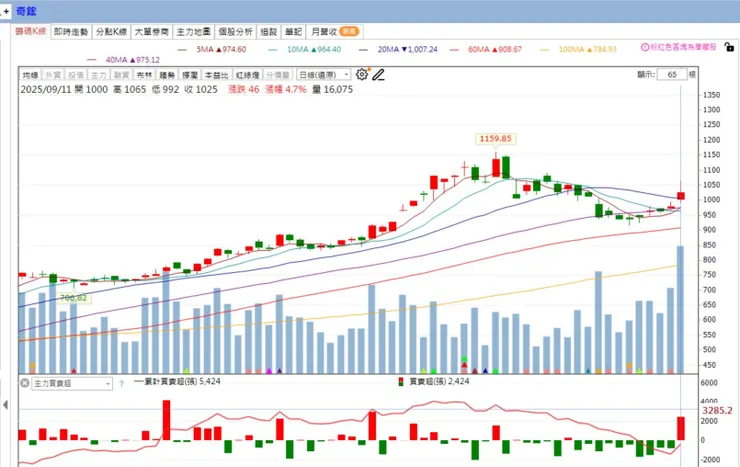
Task: Click the 5MA legend value 974.60
Action: click(x=231, y=49)
